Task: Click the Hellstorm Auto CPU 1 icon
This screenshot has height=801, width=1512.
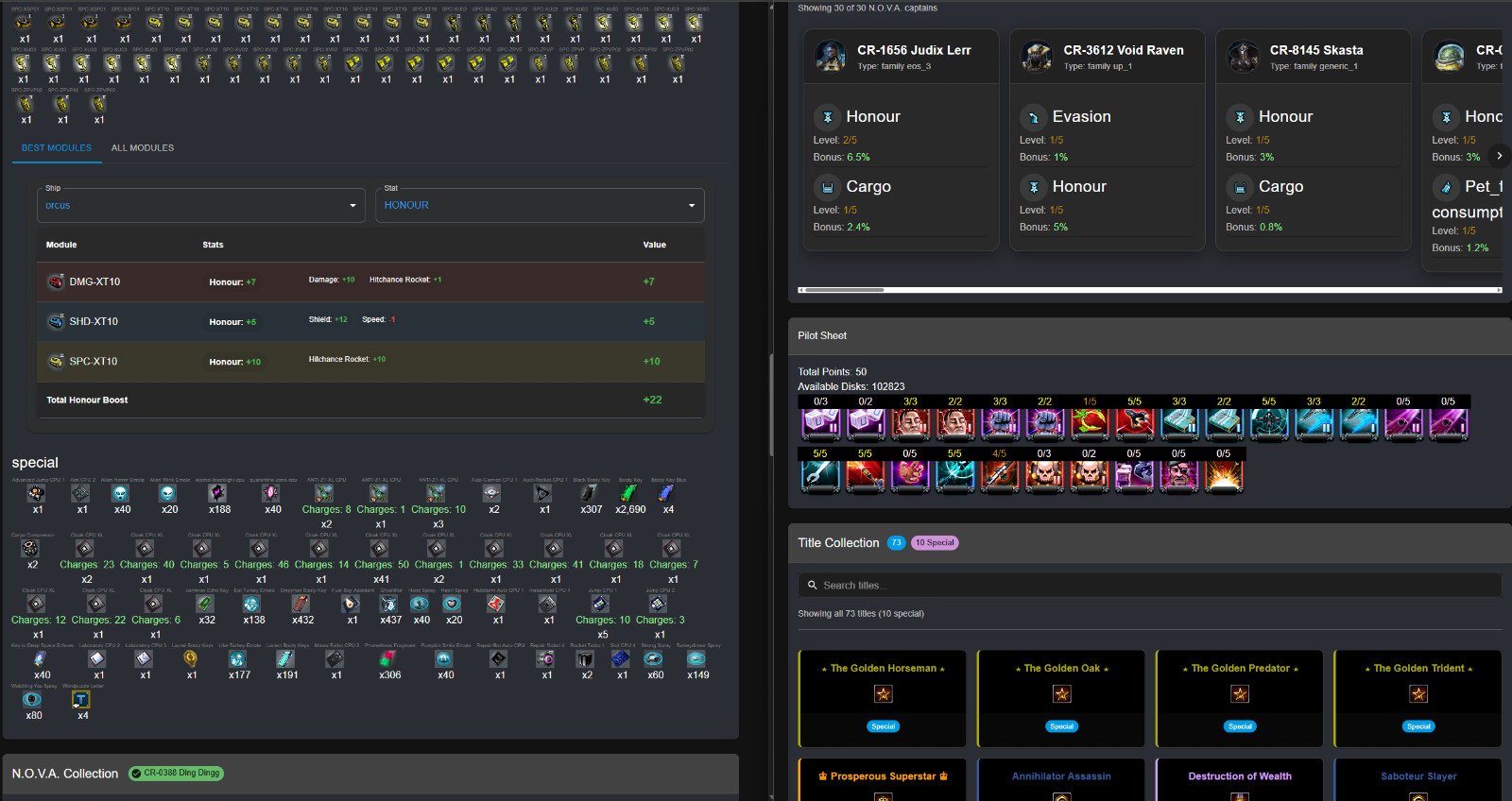Action: click(497, 603)
